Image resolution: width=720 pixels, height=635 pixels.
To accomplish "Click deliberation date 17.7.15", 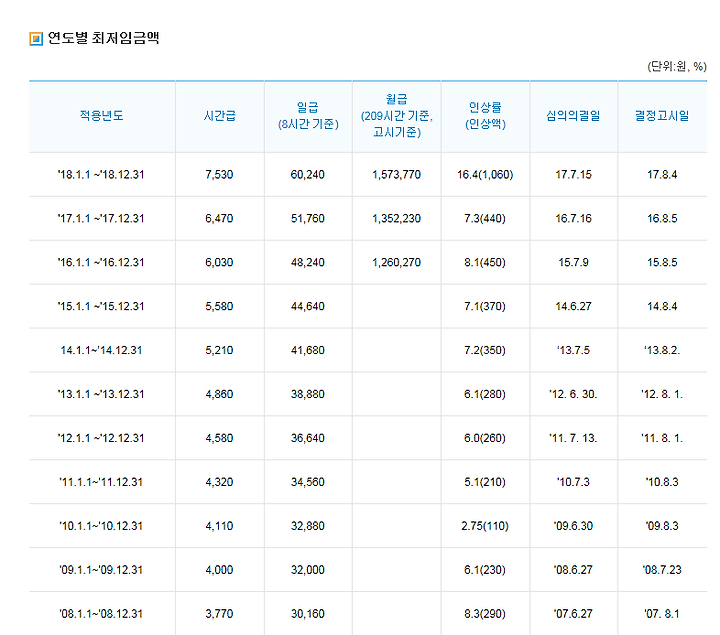I will pos(573,175).
